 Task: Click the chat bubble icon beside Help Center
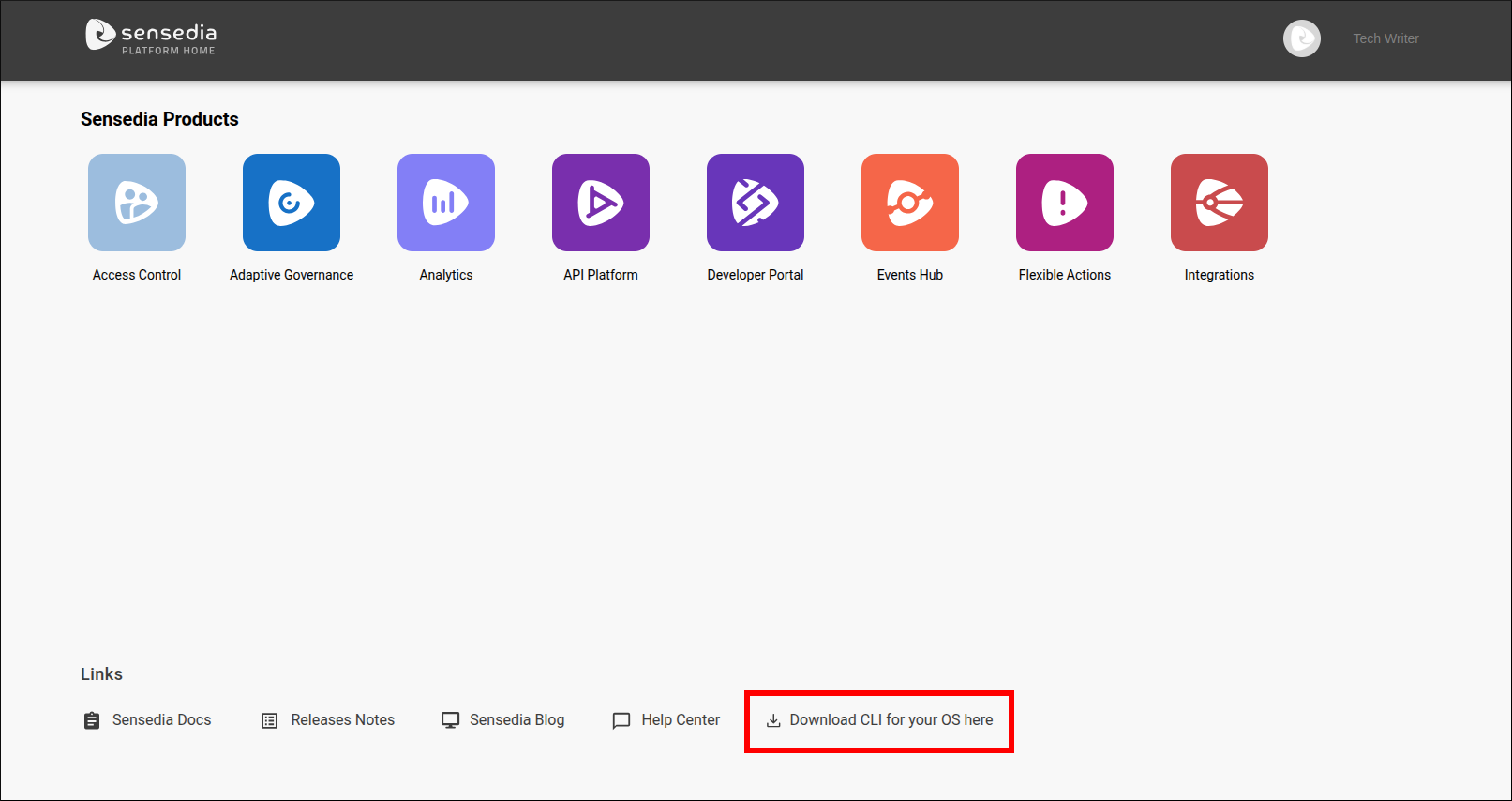[621, 720]
